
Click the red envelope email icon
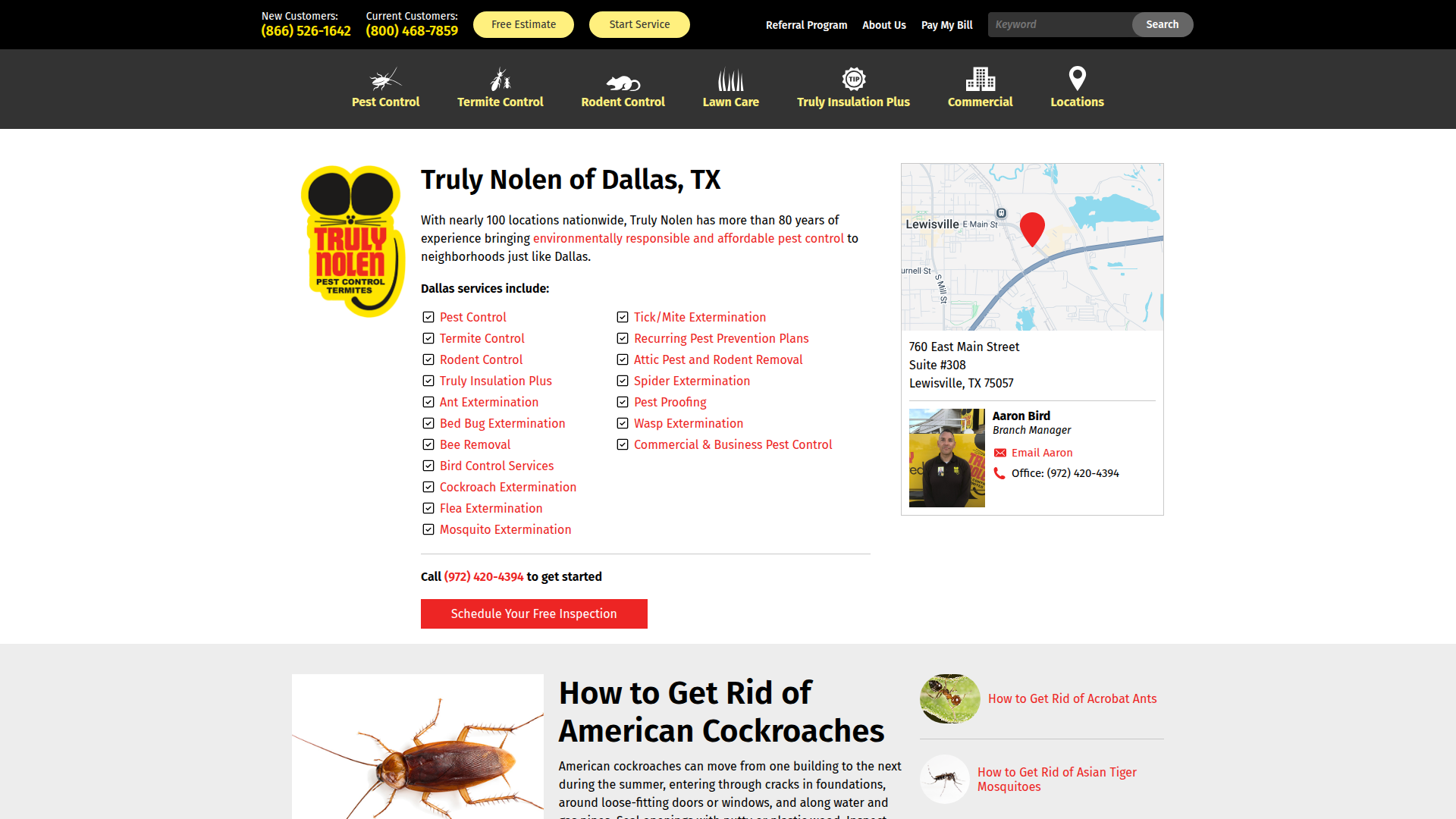(x=999, y=453)
